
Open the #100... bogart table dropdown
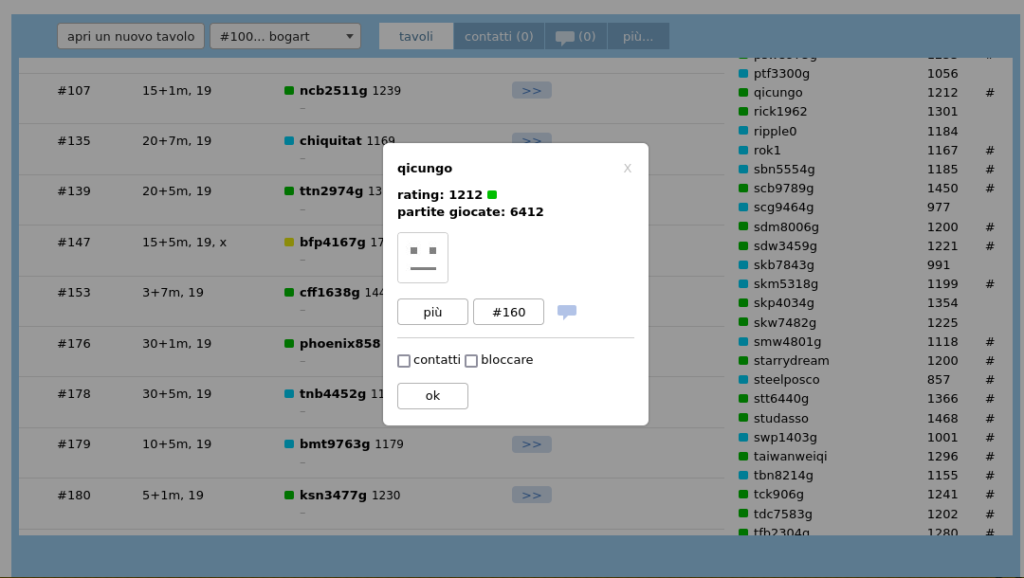click(285, 37)
